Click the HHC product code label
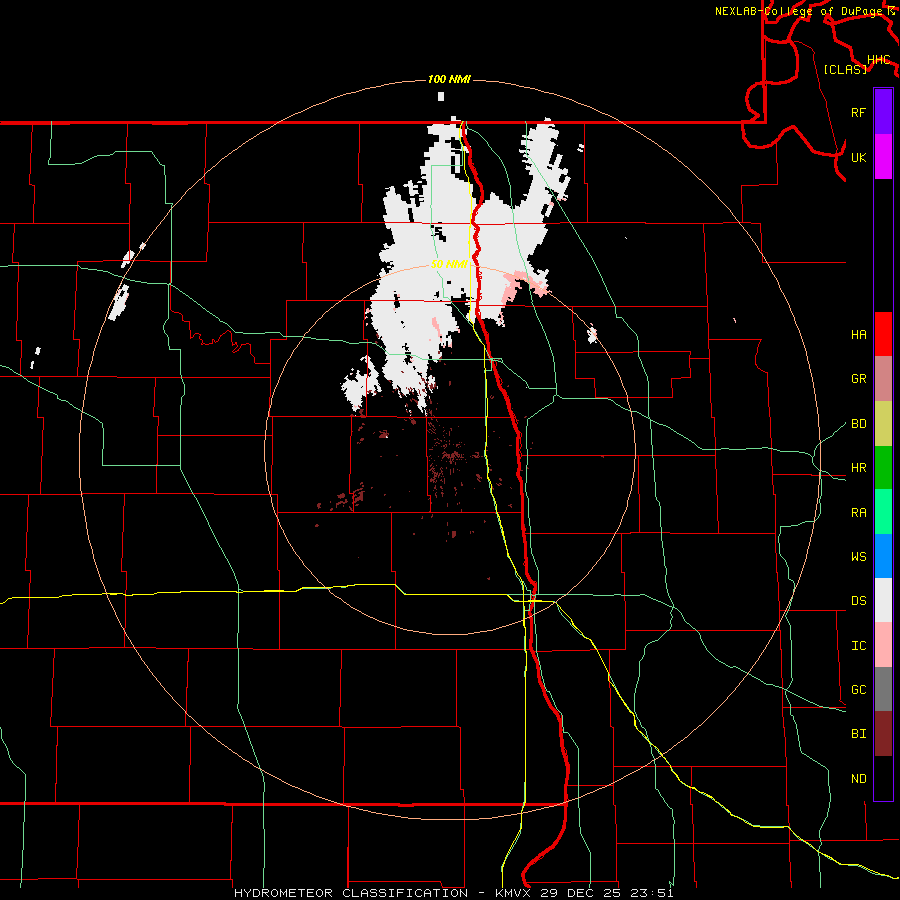Image resolution: width=900 pixels, height=900 pixels. [x=879, y=60]
